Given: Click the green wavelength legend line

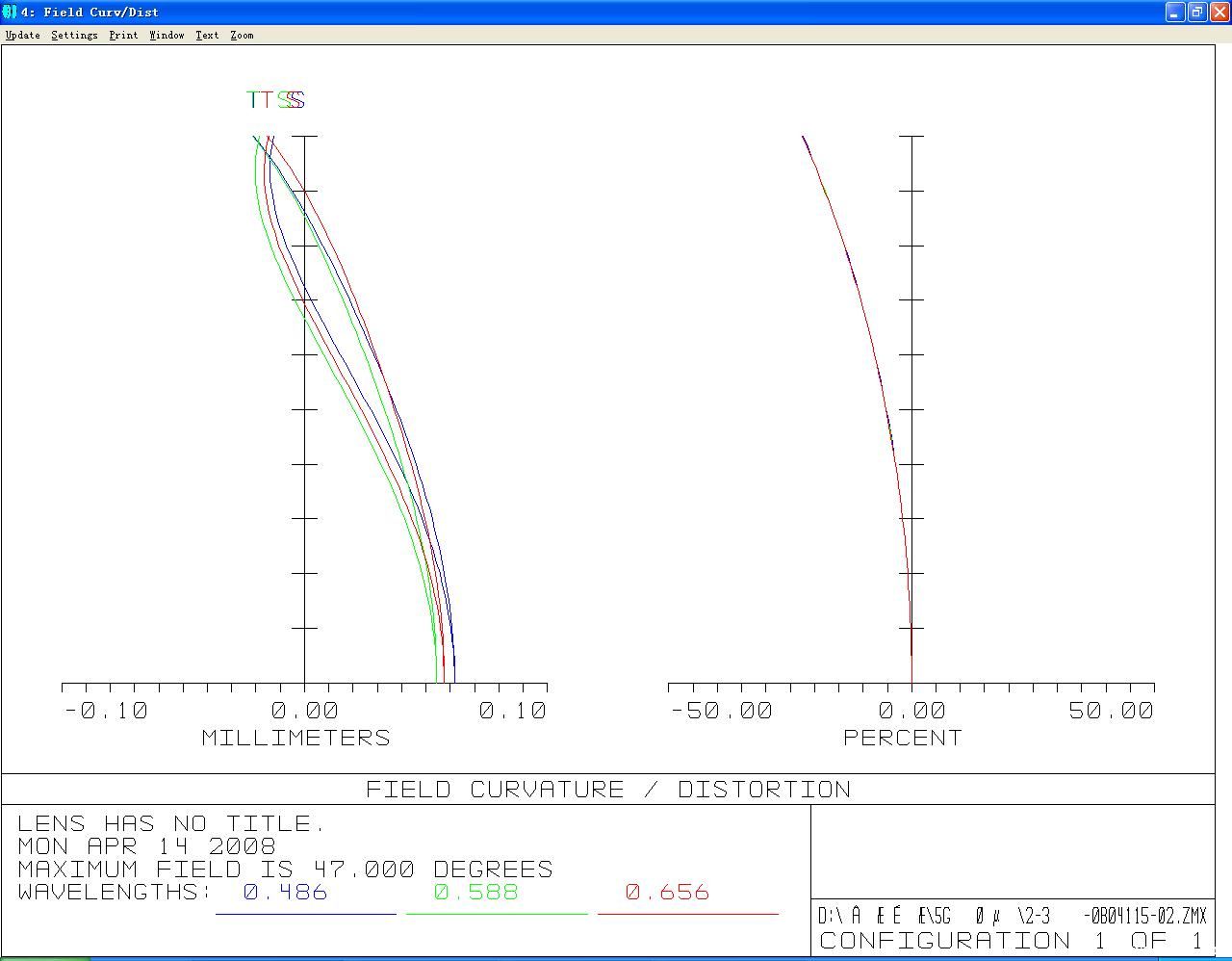Looking at the screenshot, I should (x=497, y=914).
